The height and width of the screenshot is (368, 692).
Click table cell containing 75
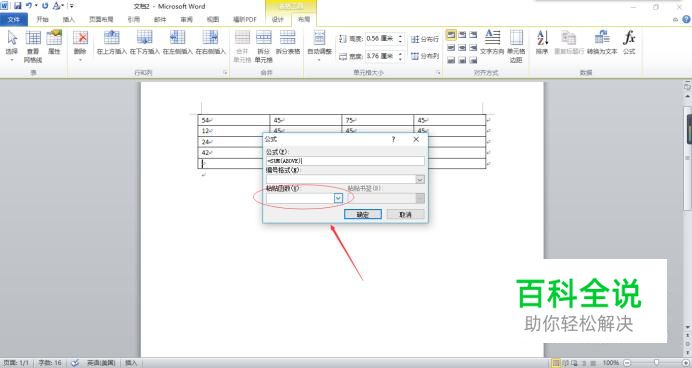tap(378, 120)
